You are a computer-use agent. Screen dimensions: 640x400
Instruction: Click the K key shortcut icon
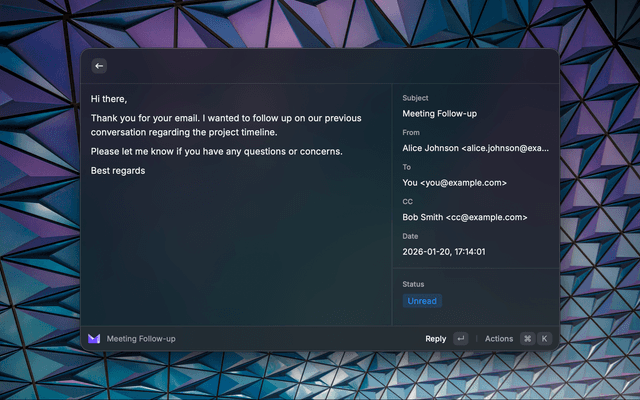545,339
